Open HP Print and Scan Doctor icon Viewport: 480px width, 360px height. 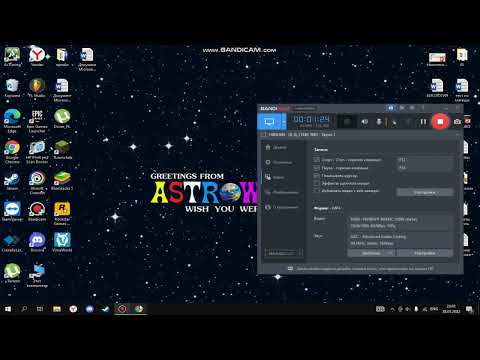[37, 152]
